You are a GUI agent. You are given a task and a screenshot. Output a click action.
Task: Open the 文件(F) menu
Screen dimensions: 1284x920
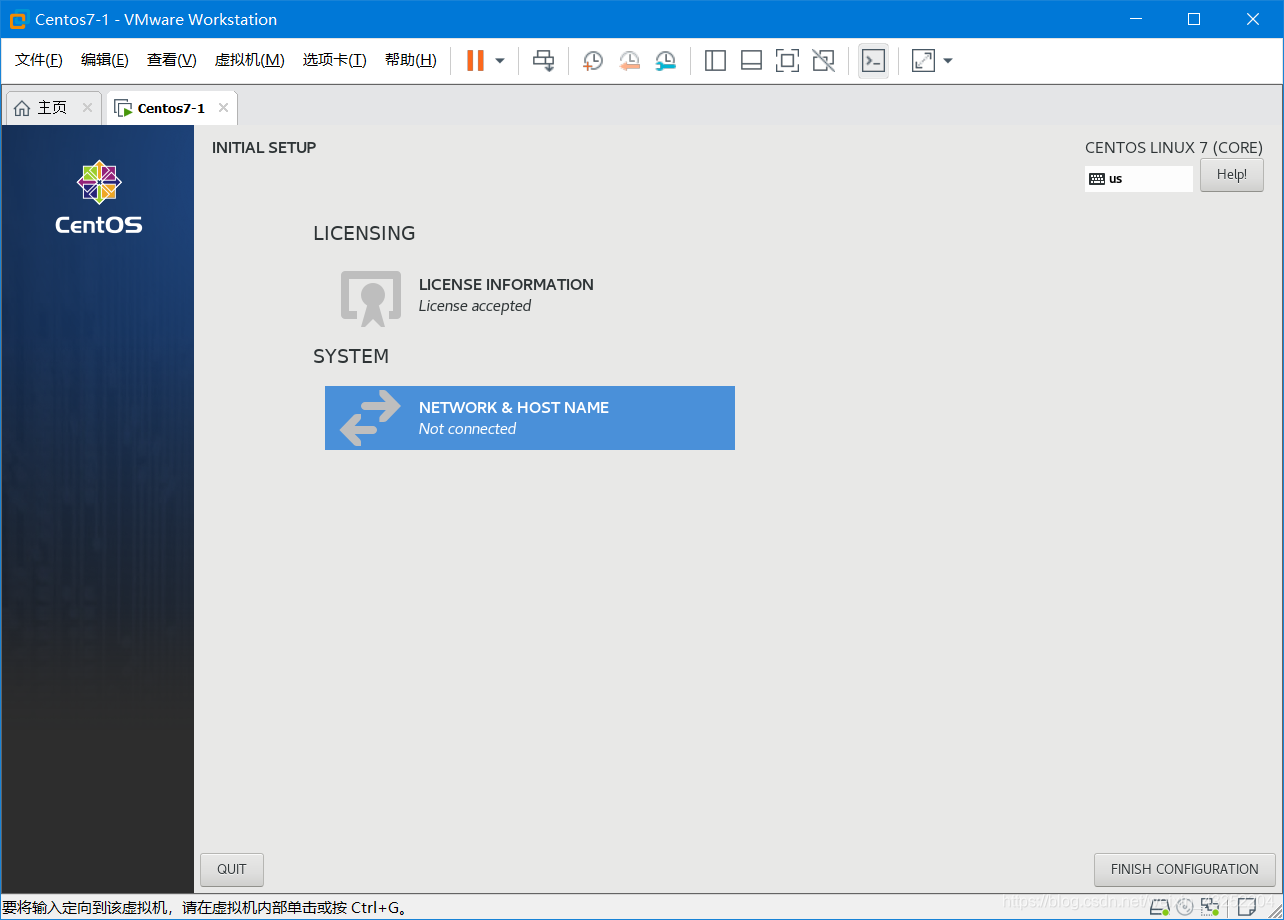pos(39,60)
